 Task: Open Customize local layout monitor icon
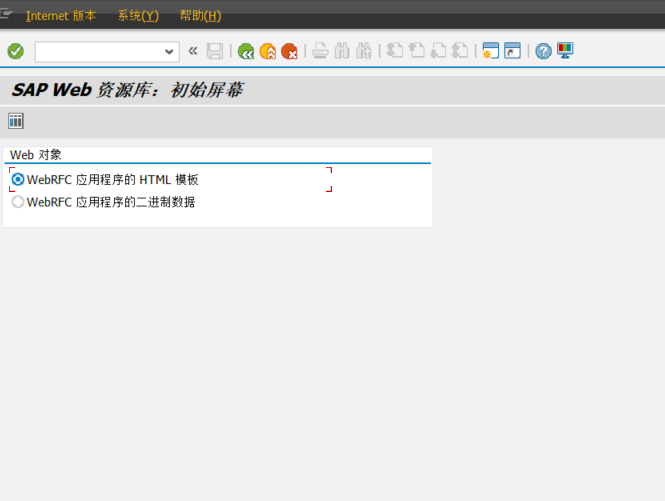[565, 51]
